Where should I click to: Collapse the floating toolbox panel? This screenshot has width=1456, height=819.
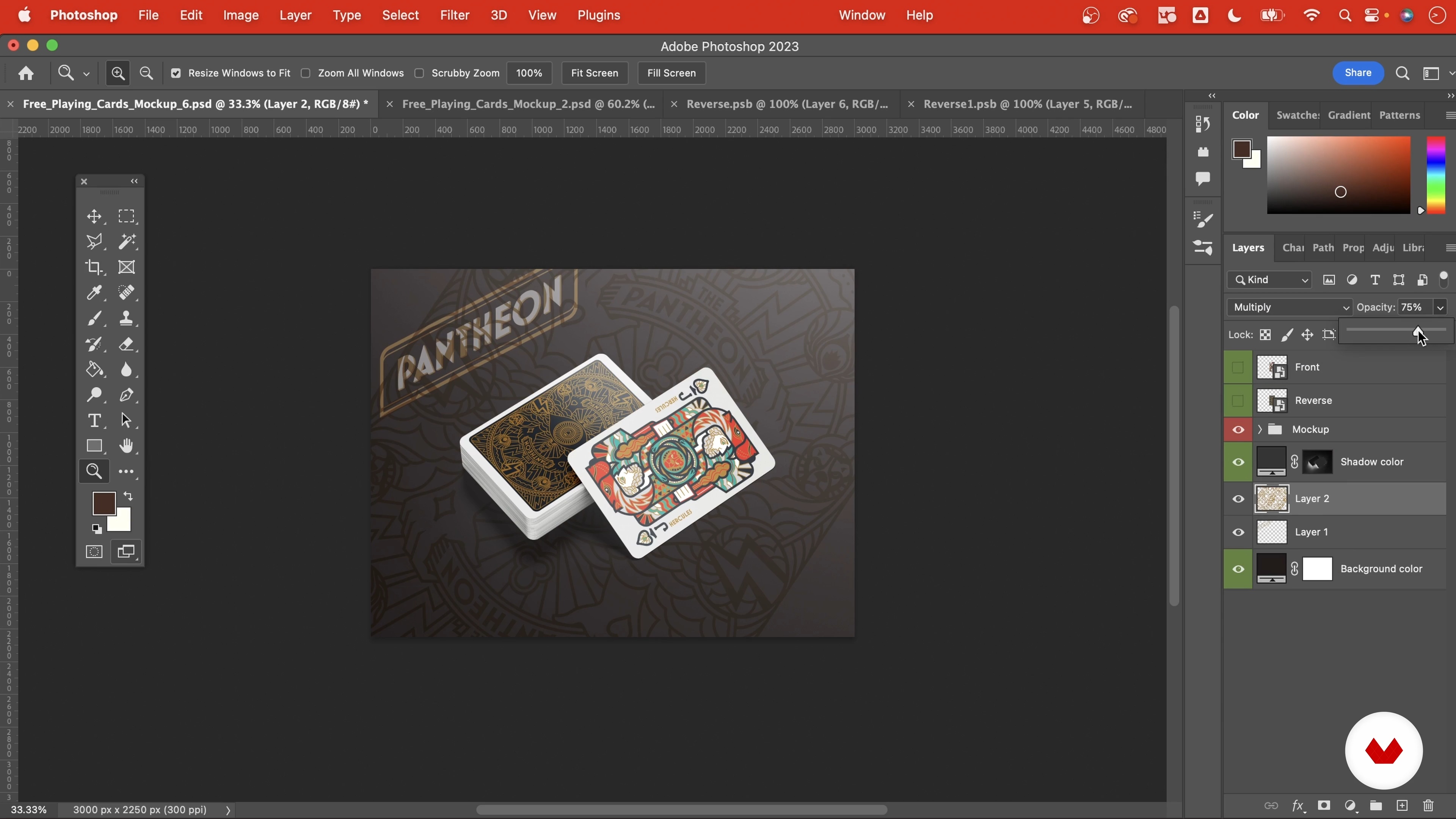(135, 182)
